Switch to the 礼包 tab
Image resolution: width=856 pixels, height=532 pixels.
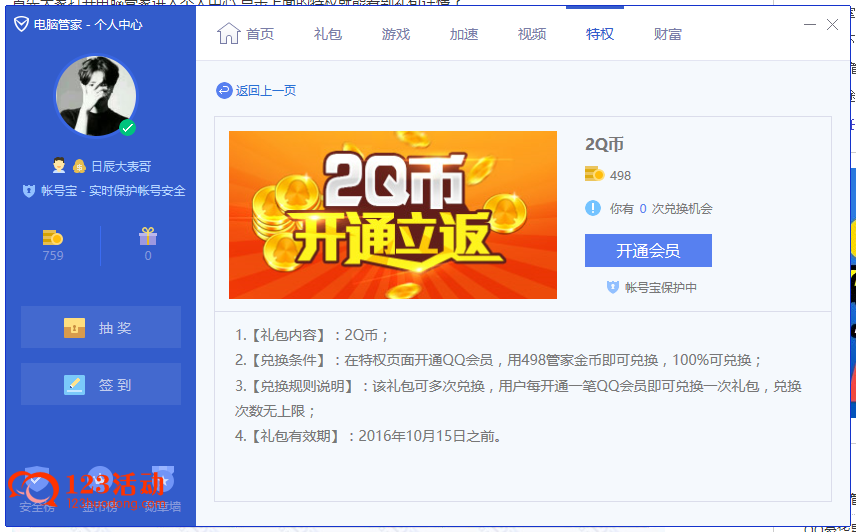[327, 34]
